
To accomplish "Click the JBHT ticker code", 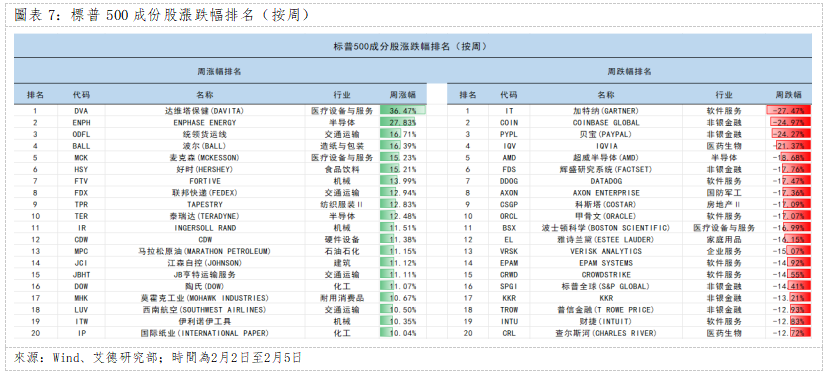I will [x=81, y=275].
